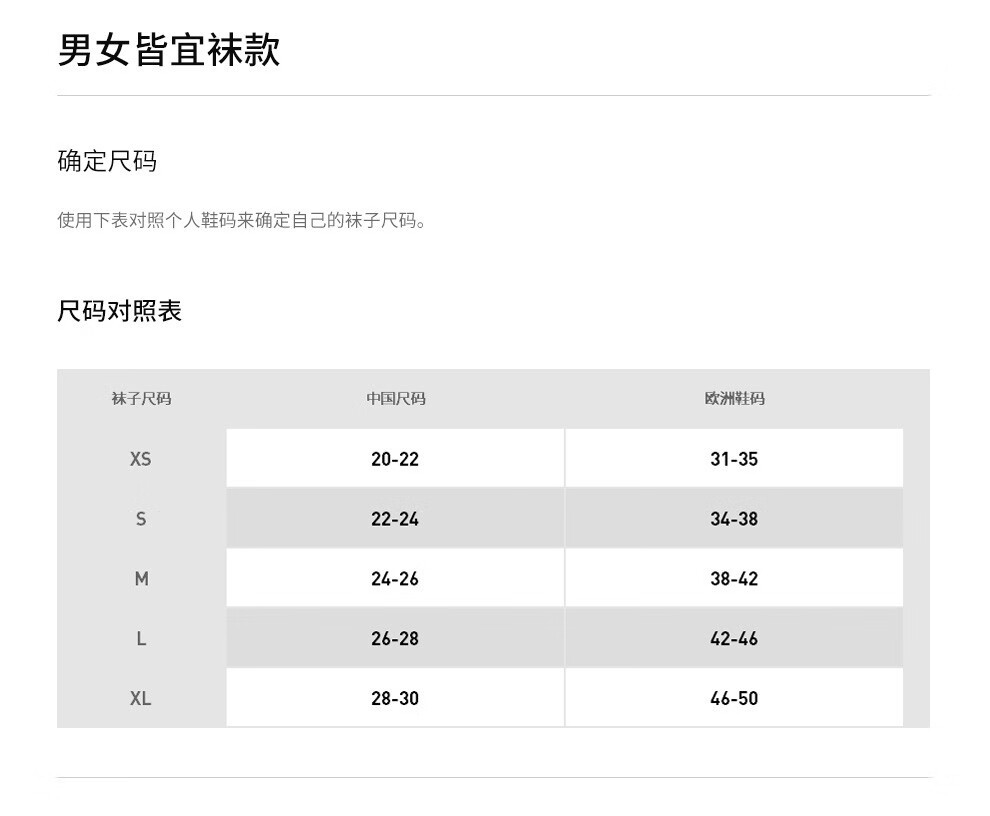Click the 34-38 European shoe size cell
Image resolution: width=990 pixels, height=816 pixels.
tap(734, 519)
